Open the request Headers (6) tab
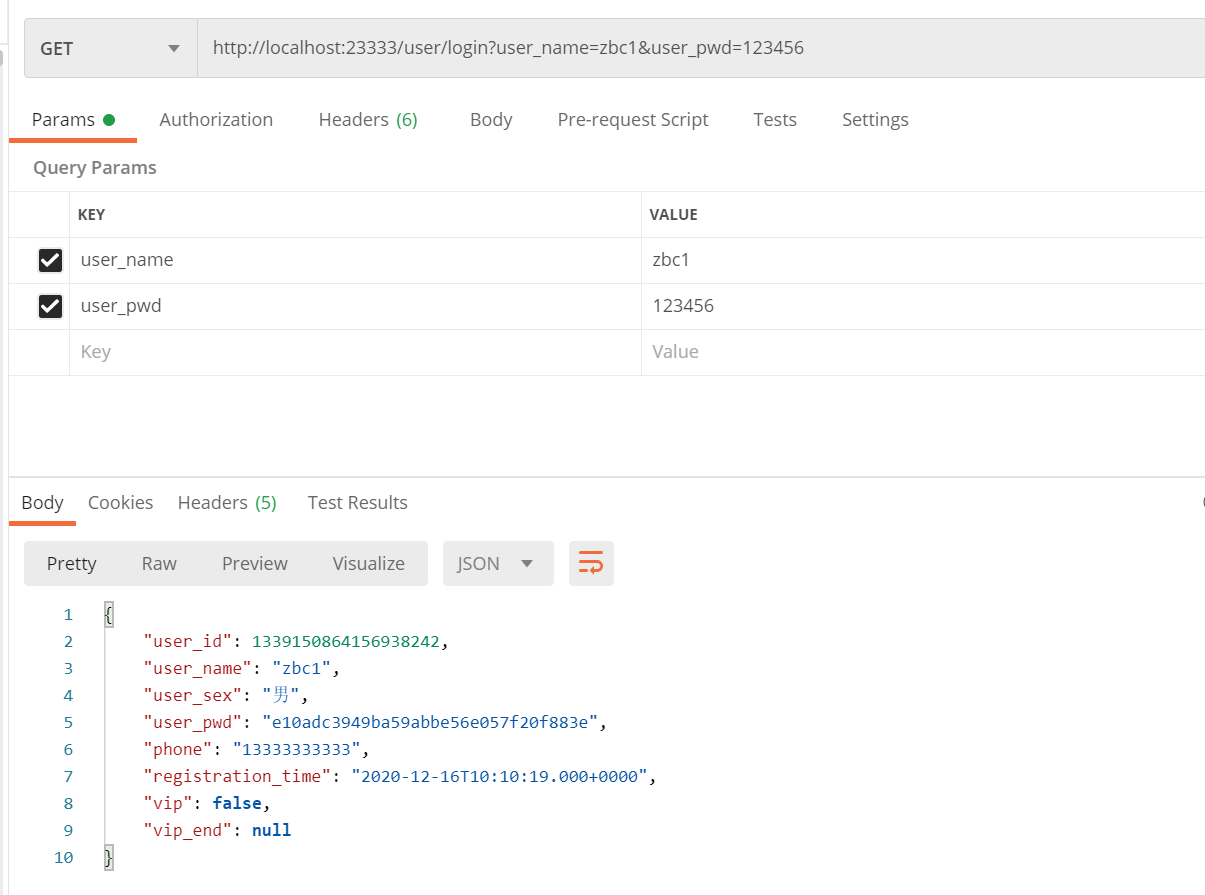 click(368, 120)
